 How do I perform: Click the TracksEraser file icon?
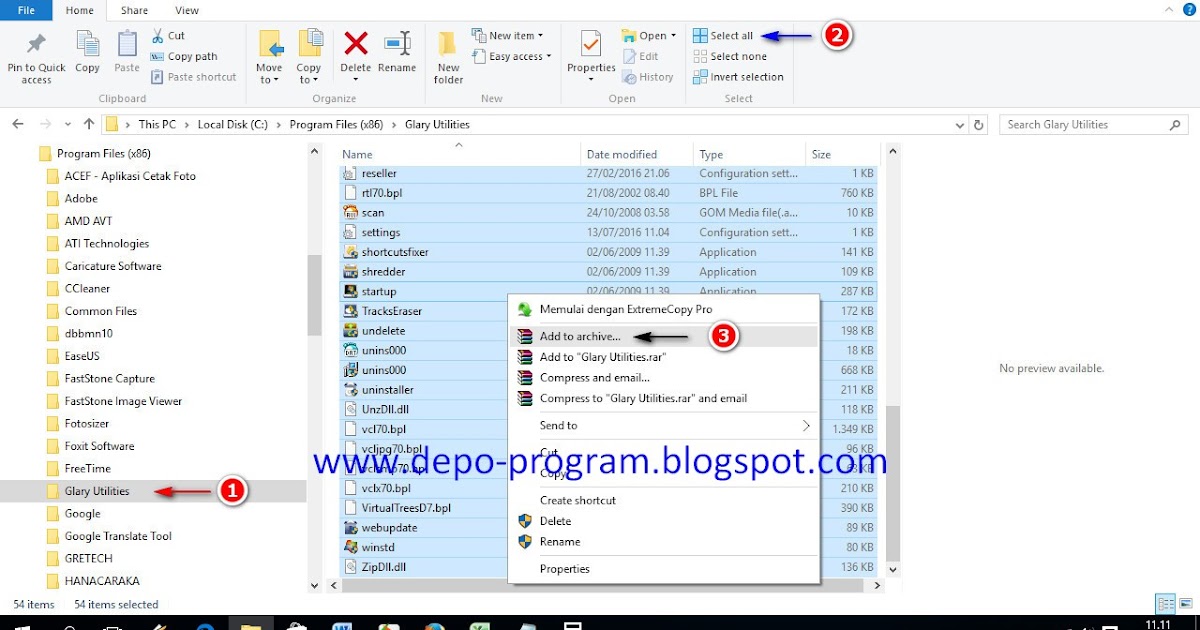[350, 311]
